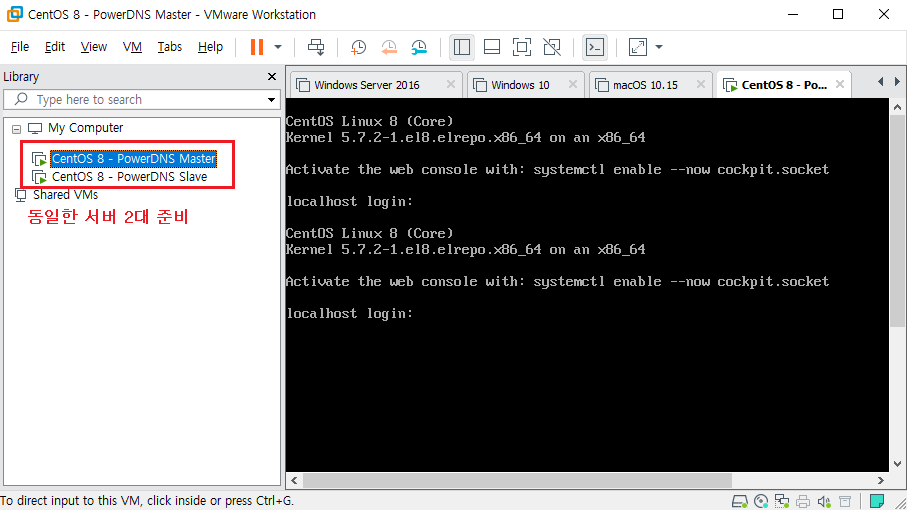Screen dimensions: 907x510
Task: Click inside the VM console screen
Action: pos(587,285)
